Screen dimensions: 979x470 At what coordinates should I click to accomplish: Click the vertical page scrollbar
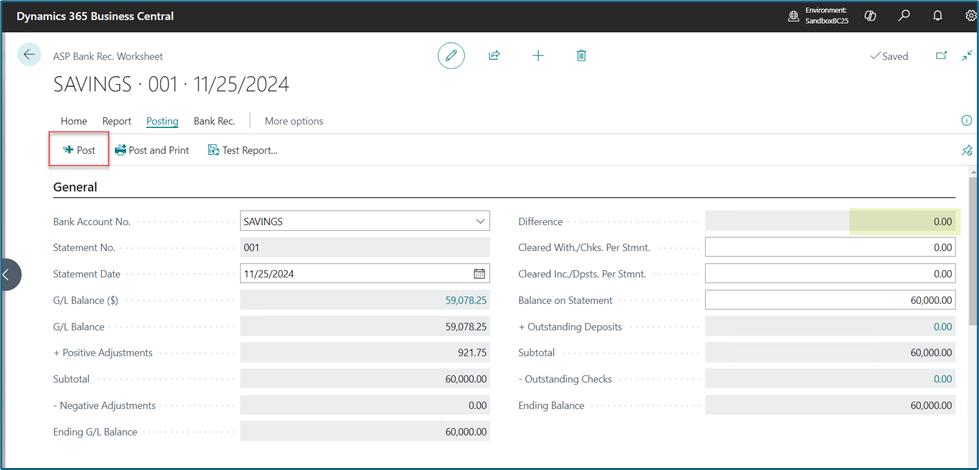click(x=973, y=250)
